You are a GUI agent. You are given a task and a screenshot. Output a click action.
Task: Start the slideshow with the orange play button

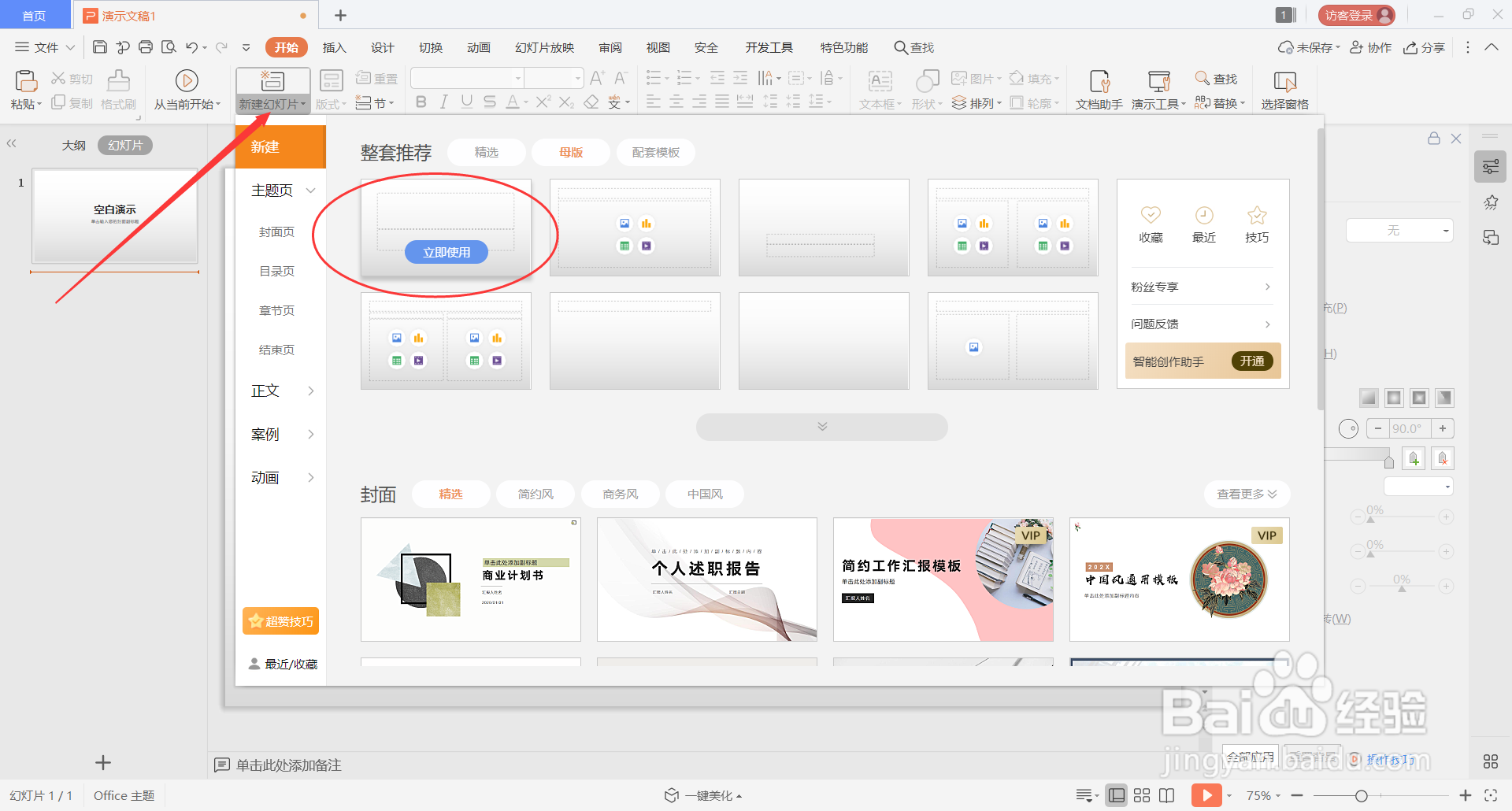coord(1206,795)
